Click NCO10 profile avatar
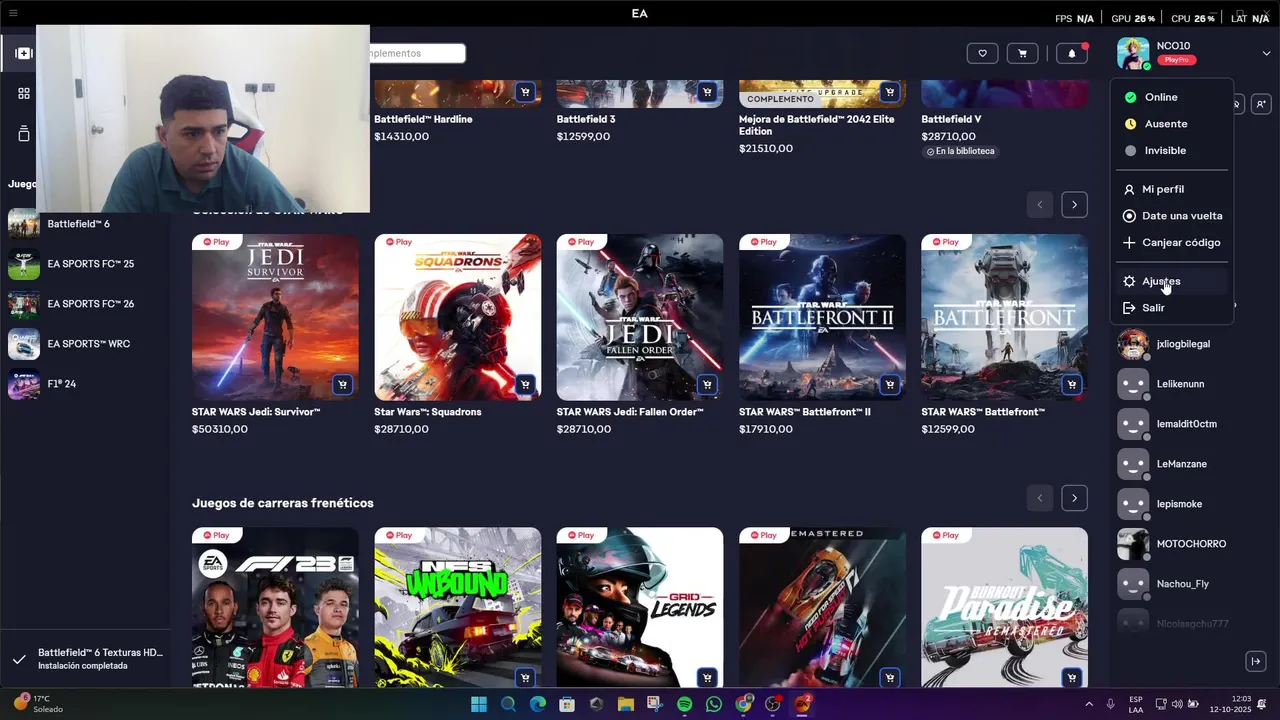The width and height of the screenshot is (1280, 720). point(1133,53)
